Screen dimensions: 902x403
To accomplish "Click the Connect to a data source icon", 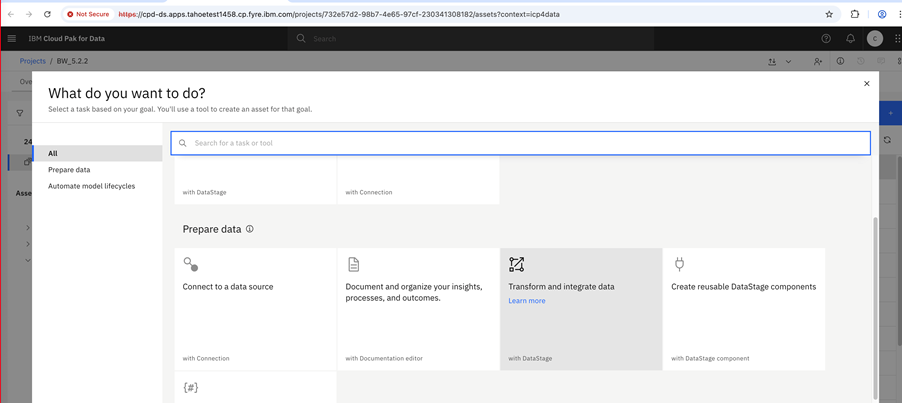I will pyautogui.click(x=191, y=264).
